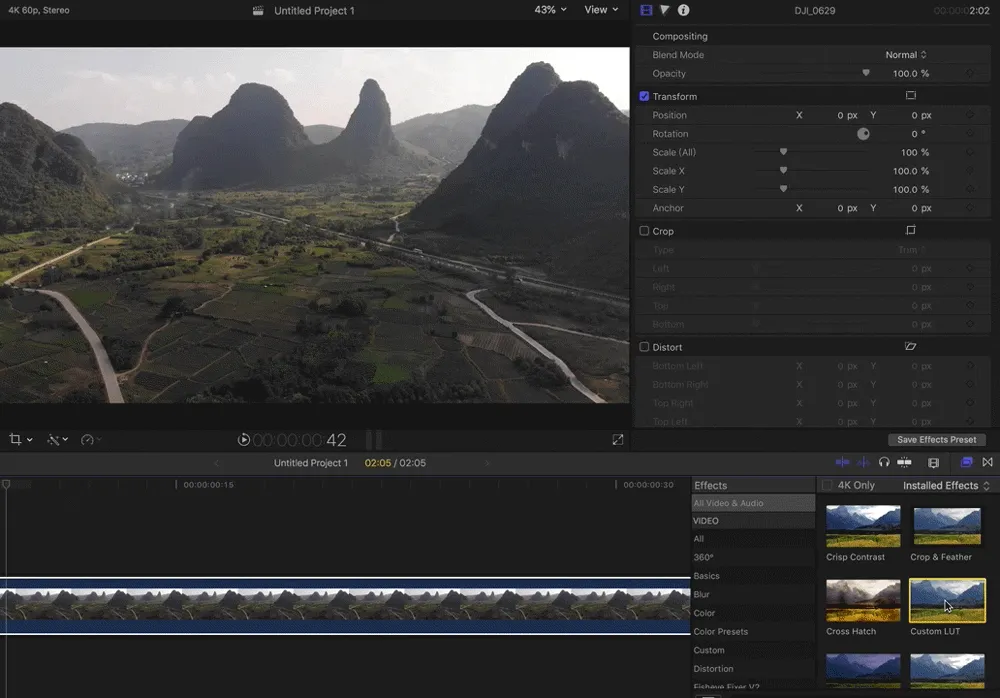The width and height of the screenshot is (1000, 698).
Task: Open the 43% zoom level dropdown
Action: coord(550,10)
